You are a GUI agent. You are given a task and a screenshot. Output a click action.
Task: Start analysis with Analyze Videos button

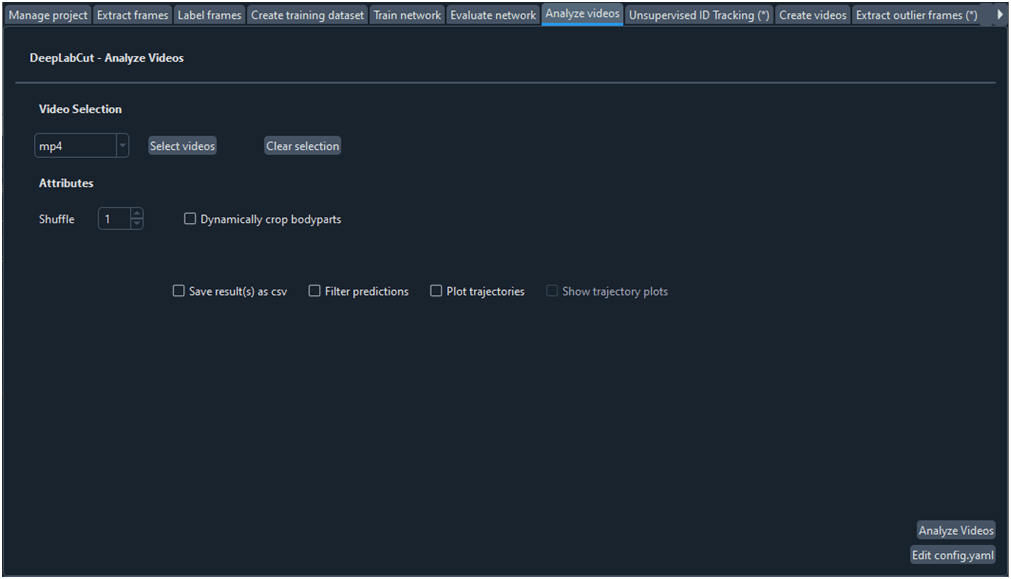click(956, 531)
